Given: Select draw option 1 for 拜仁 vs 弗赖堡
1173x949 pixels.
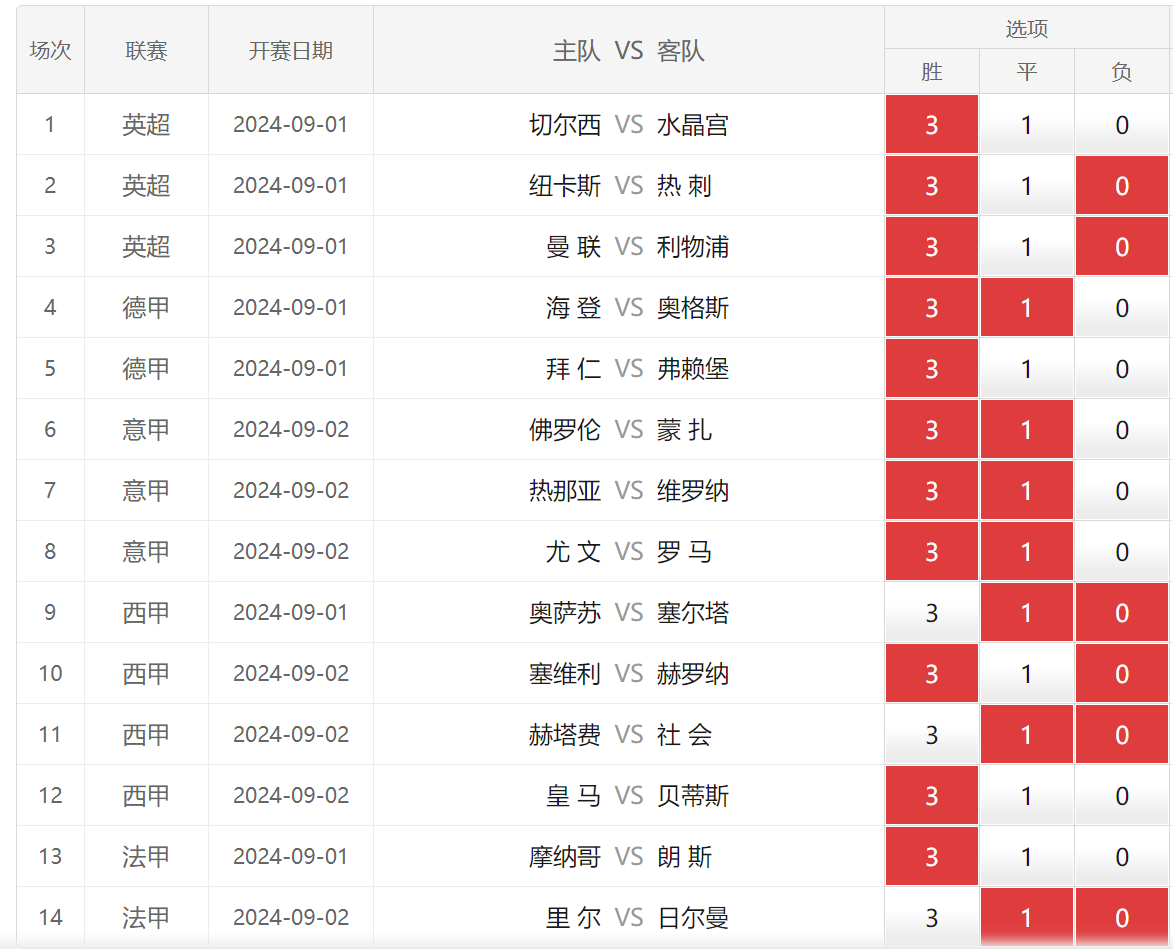Looking at the screenshot, I should point(1026,369).
